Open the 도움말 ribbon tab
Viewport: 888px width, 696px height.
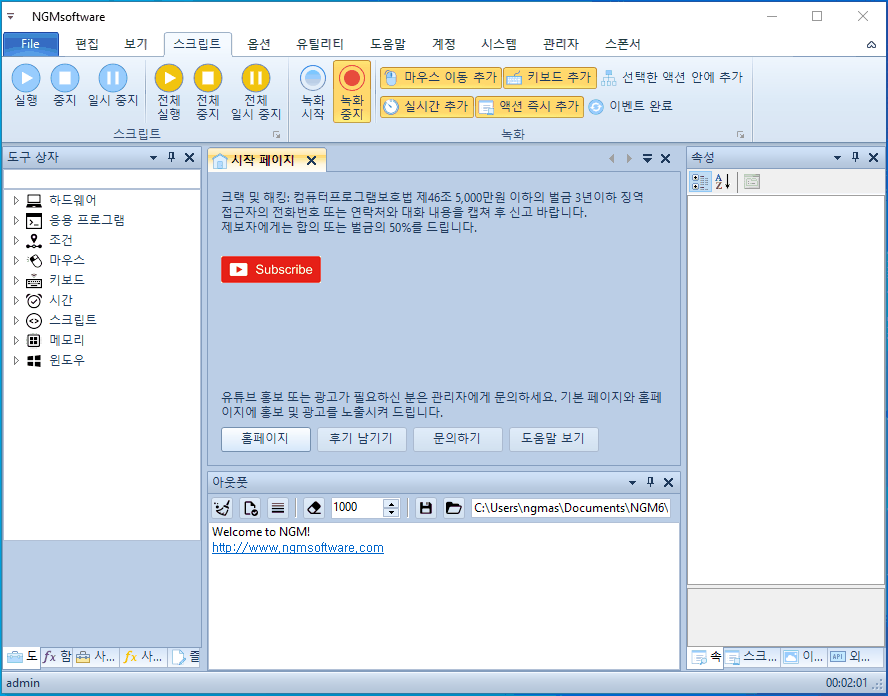388,44
